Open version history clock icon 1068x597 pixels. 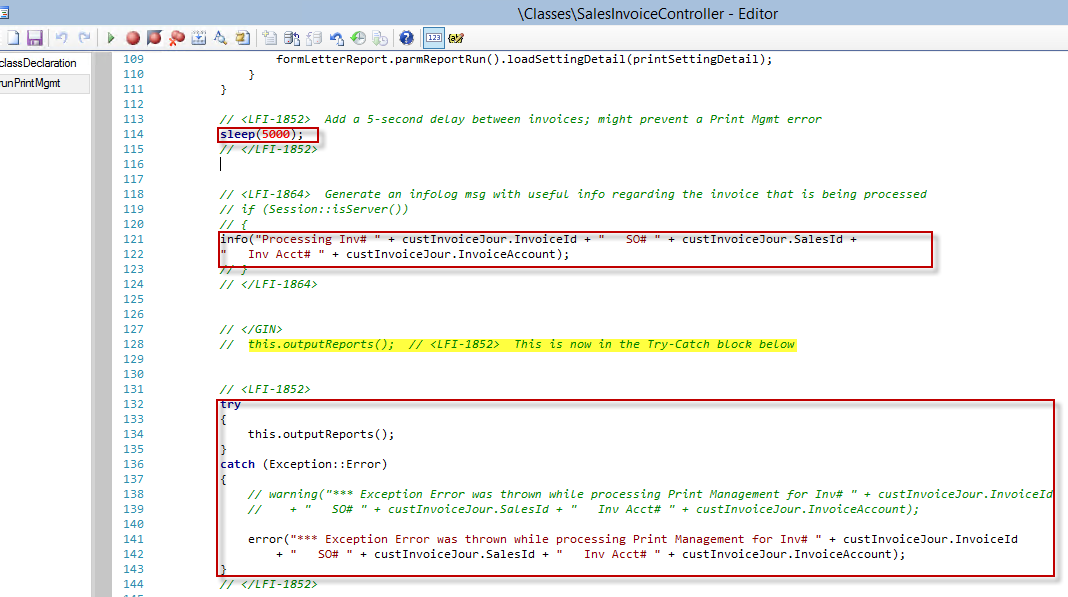coord(358,38)
